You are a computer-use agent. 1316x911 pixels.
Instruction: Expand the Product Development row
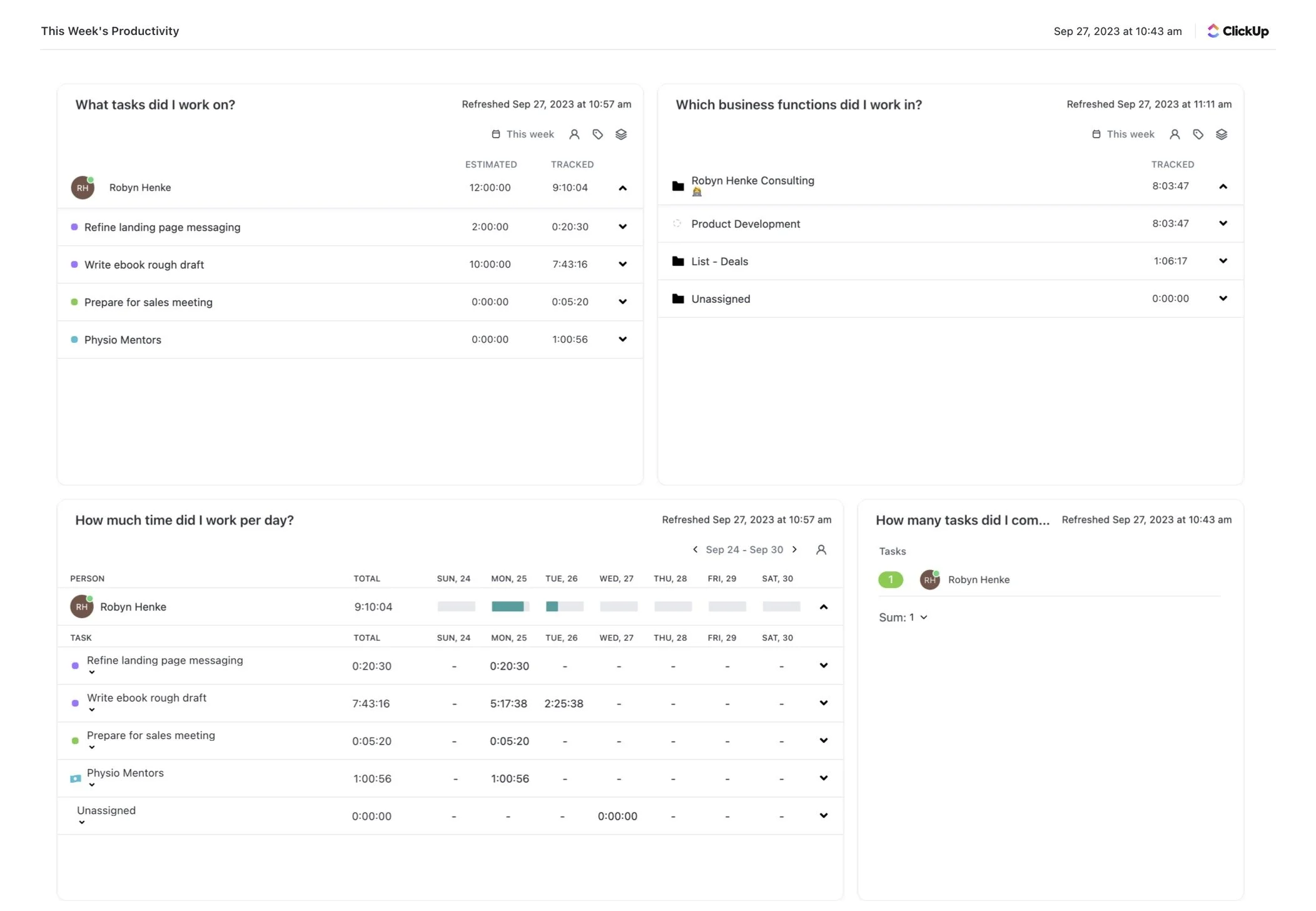pyautogui.click(x=1223, y=223)
